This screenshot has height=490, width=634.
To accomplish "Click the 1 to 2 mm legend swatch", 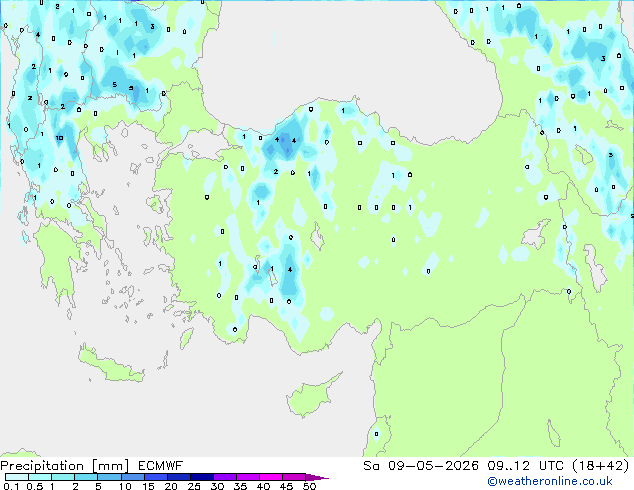I will click(63, 477).
